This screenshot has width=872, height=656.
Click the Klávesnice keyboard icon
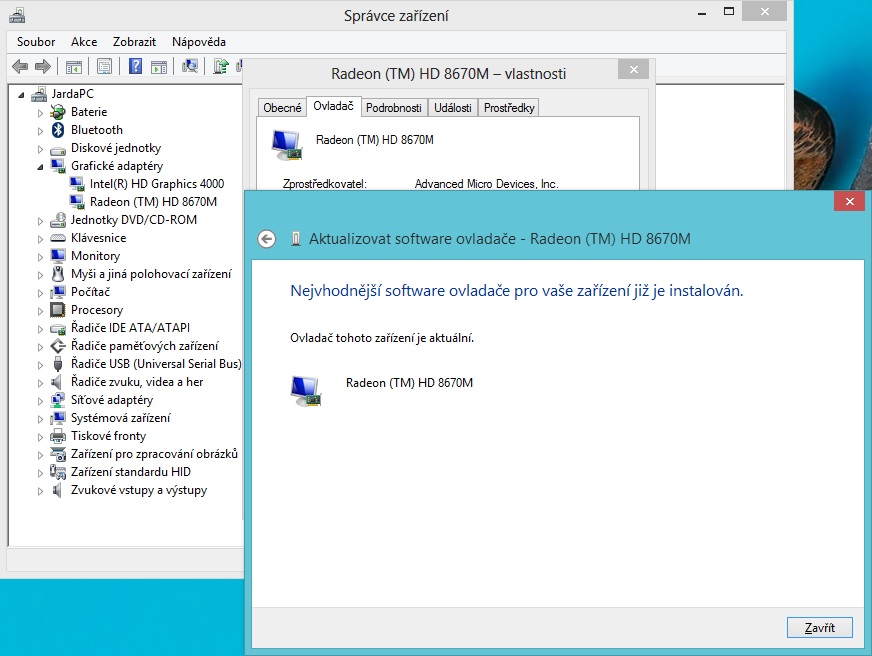click(57, 238)
